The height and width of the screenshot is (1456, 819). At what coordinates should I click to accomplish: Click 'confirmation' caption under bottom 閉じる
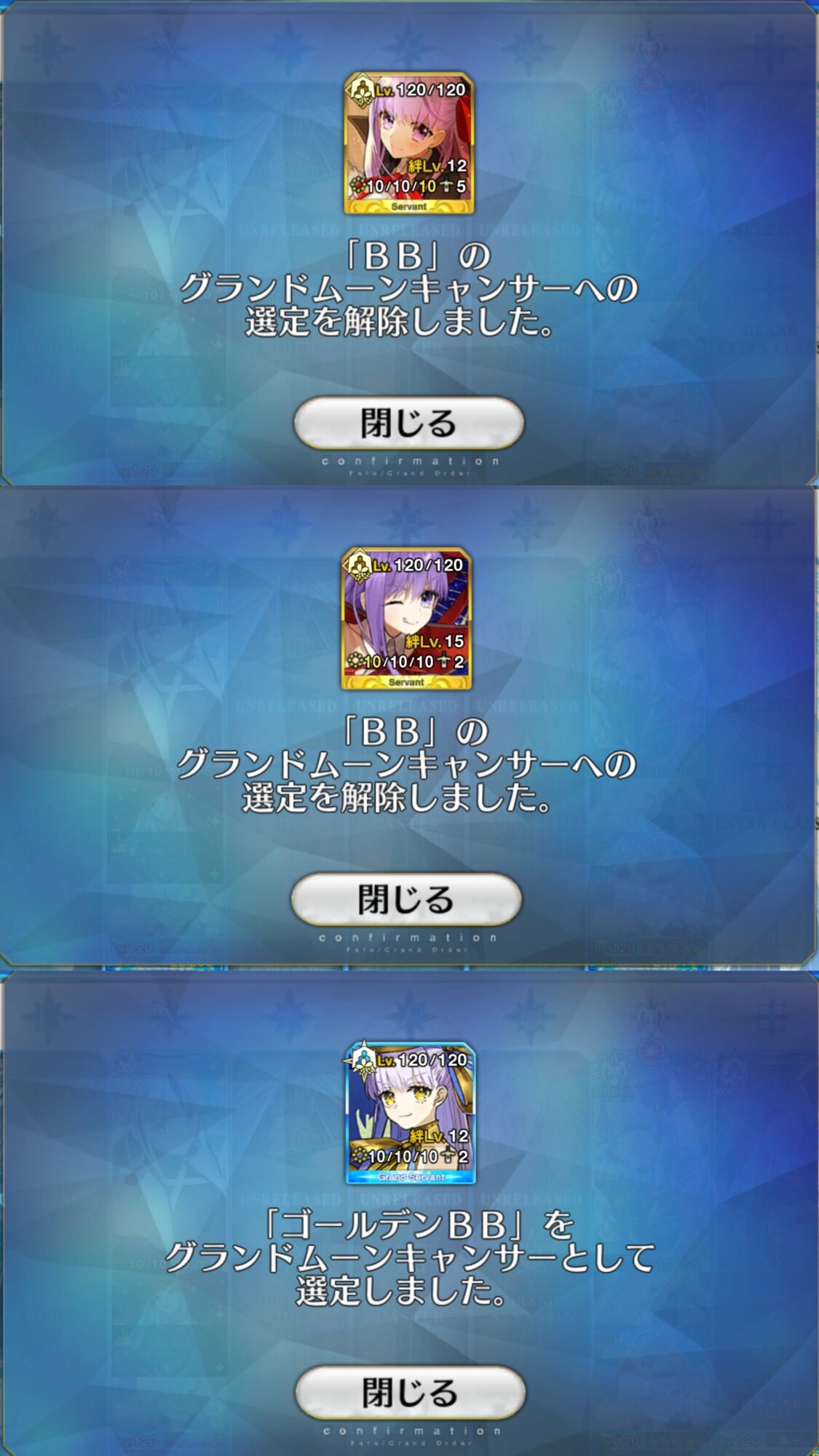coord(411,1431)
